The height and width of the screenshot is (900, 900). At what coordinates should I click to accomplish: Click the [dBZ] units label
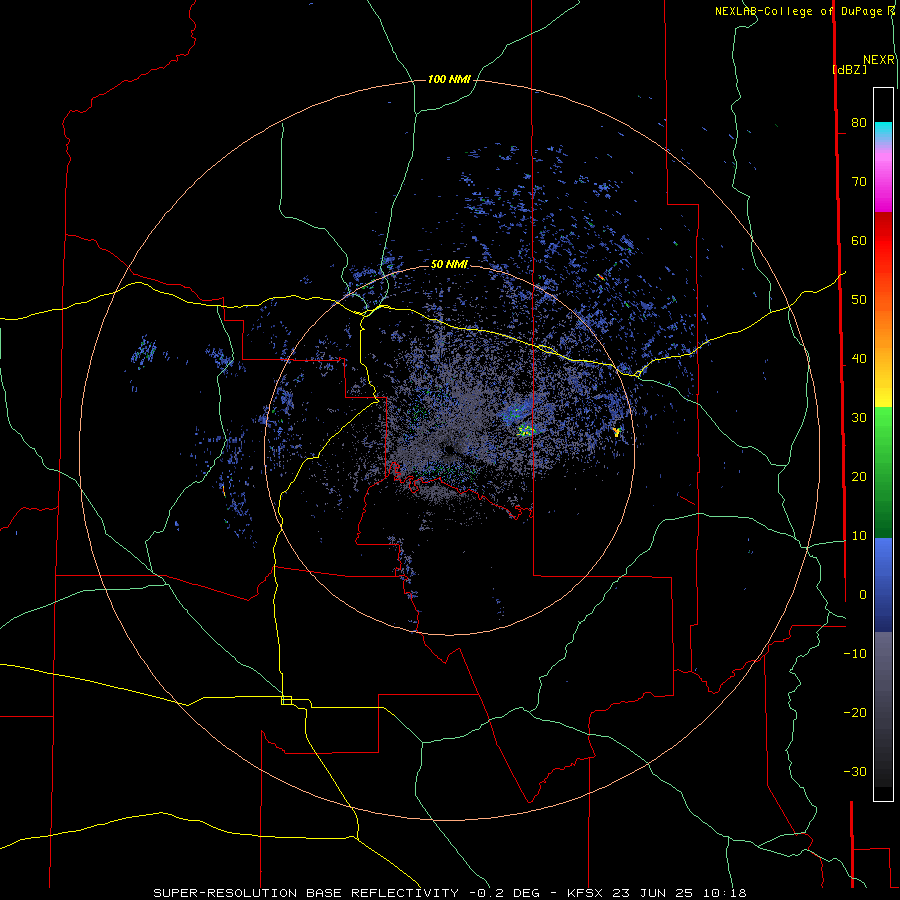[849, 69]
